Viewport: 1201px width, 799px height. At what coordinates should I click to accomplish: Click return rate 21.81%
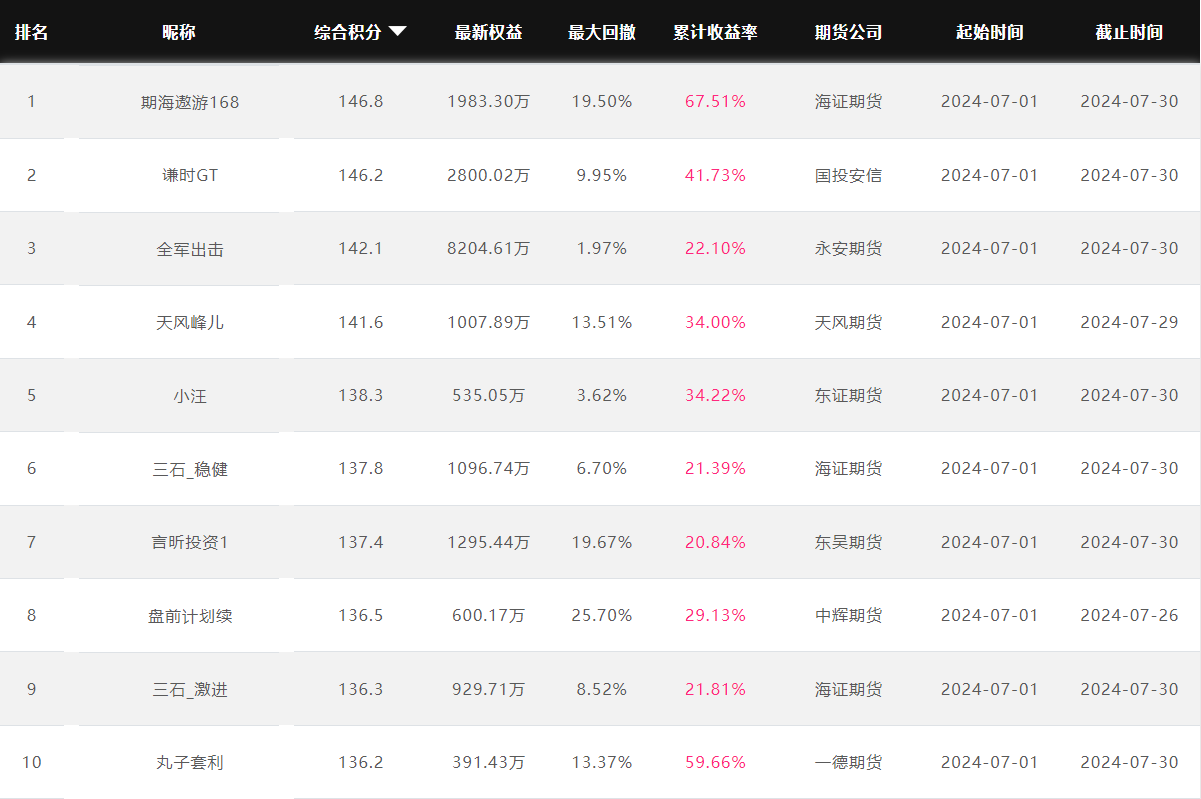coord(715,689)
